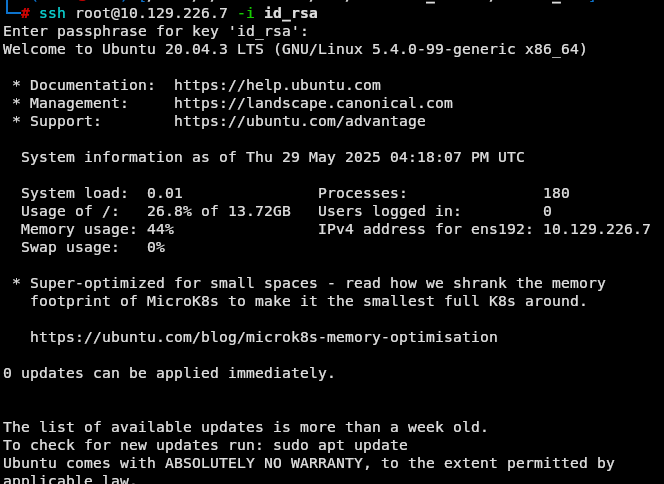
Task: Open the ubuntu.com/advantage support link
Action: pyautogui.click(x=300, y=122)
